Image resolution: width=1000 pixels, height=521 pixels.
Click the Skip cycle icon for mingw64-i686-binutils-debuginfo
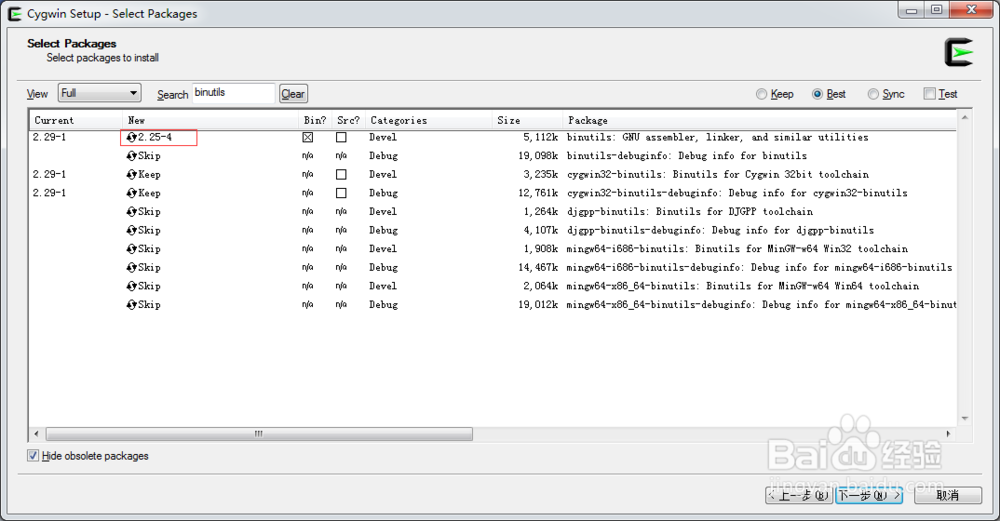click(131, 267)
